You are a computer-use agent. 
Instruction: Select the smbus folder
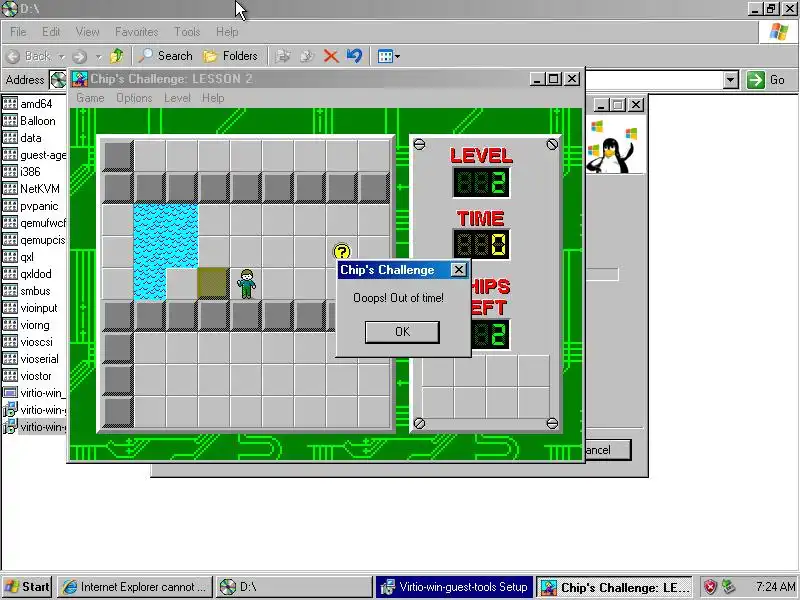[27, 291]
